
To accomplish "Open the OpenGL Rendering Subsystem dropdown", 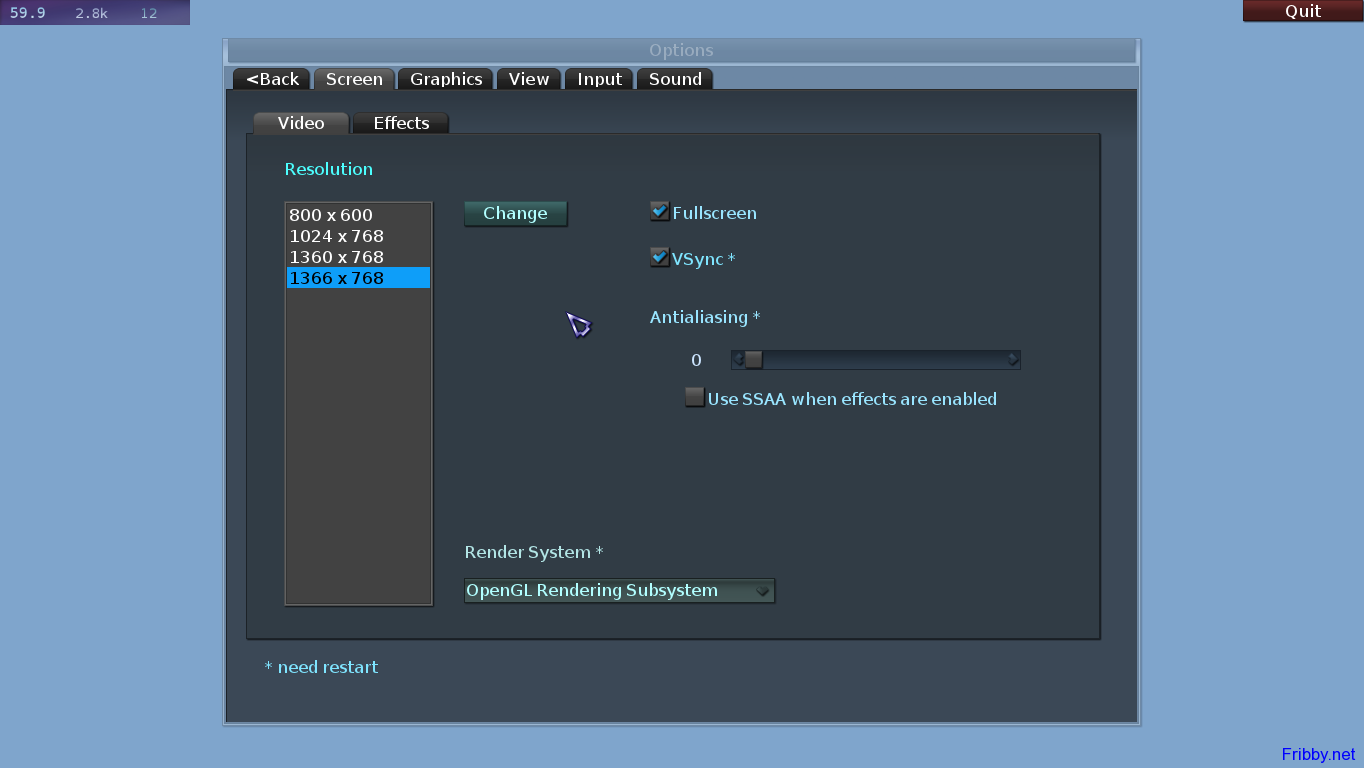I will pos(618,591).
